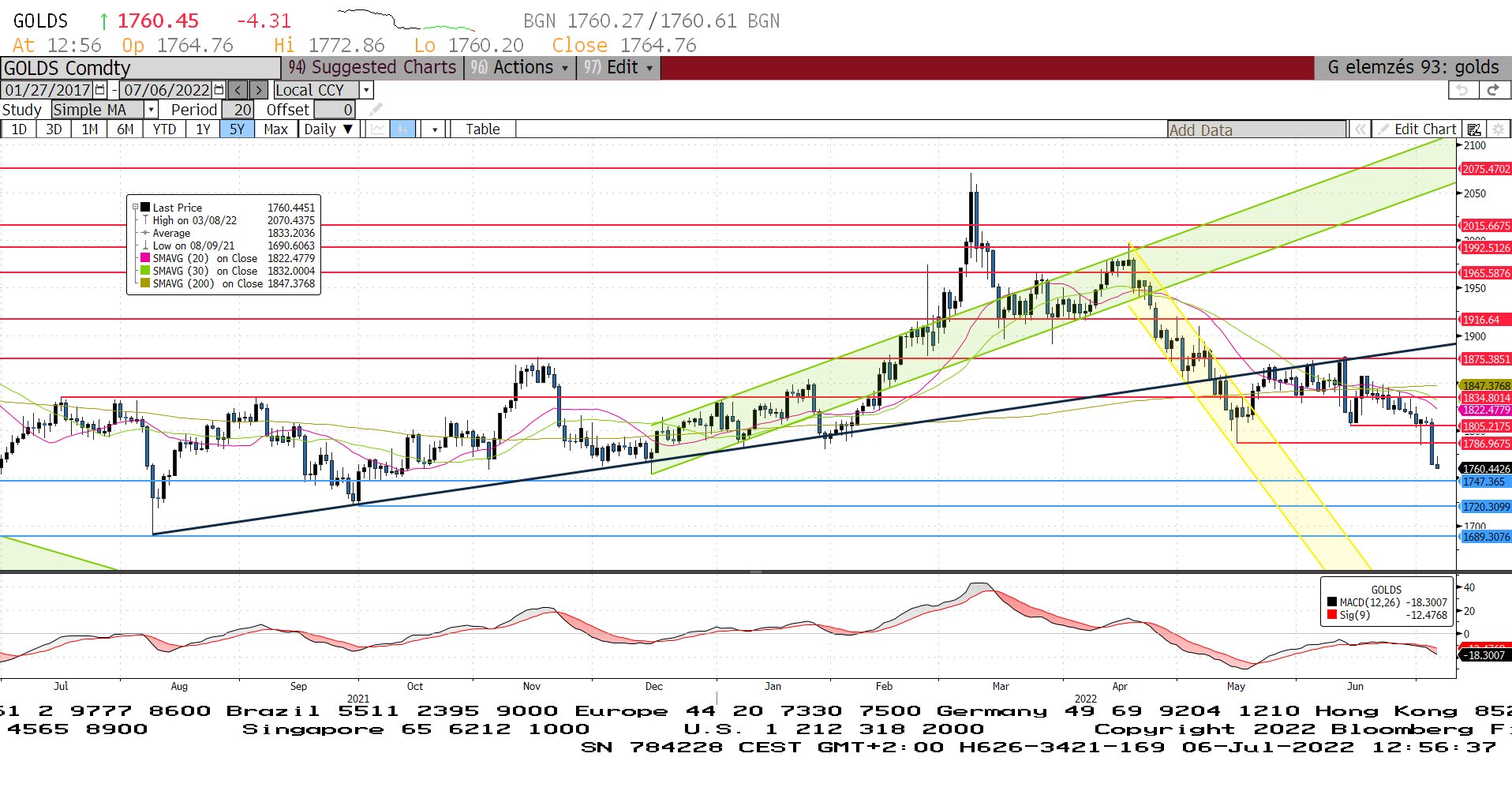Click the 1965.5876 price level label
Image resolution: width=1512 pixels, height=791 pixels.
point(1486,273)
